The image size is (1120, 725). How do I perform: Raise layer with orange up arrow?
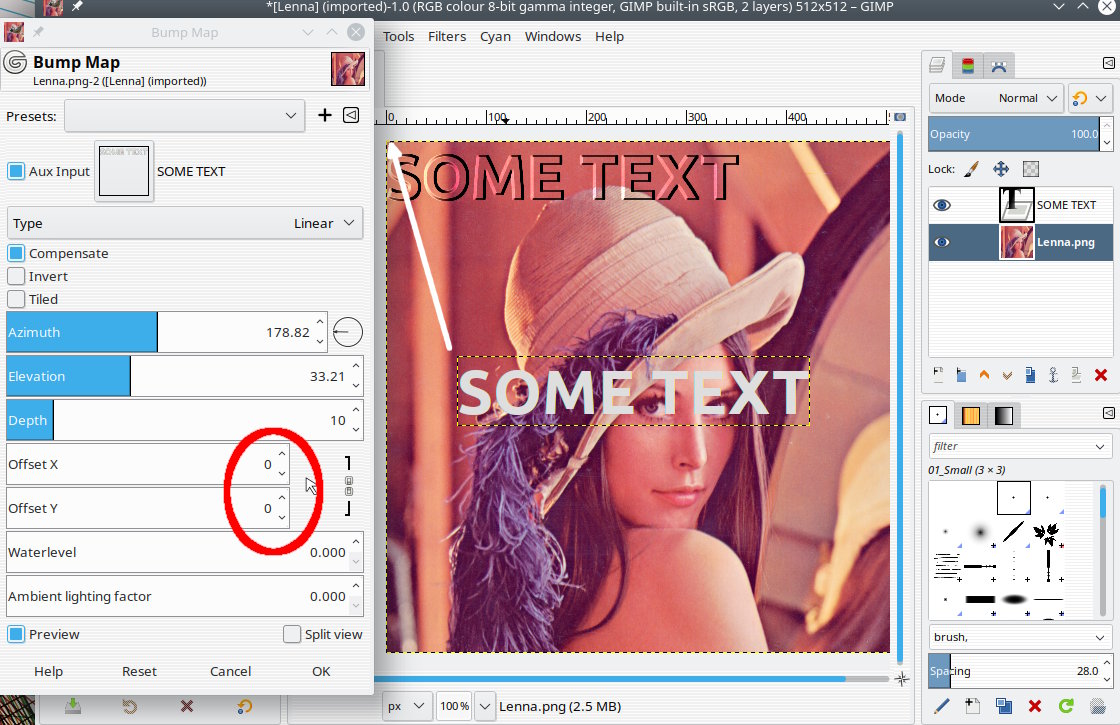[984, 375]
